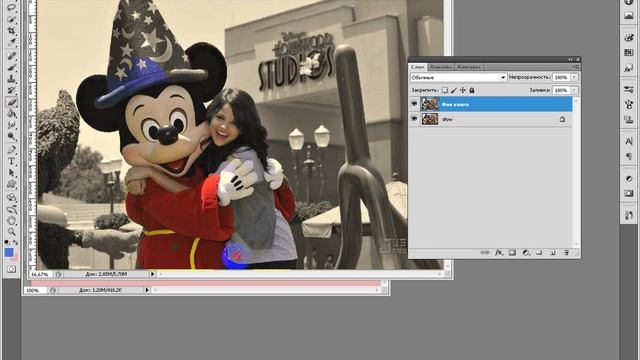640x360 pixels.
Task: Open the blend mode dropdown
Action: coord(458,77)
